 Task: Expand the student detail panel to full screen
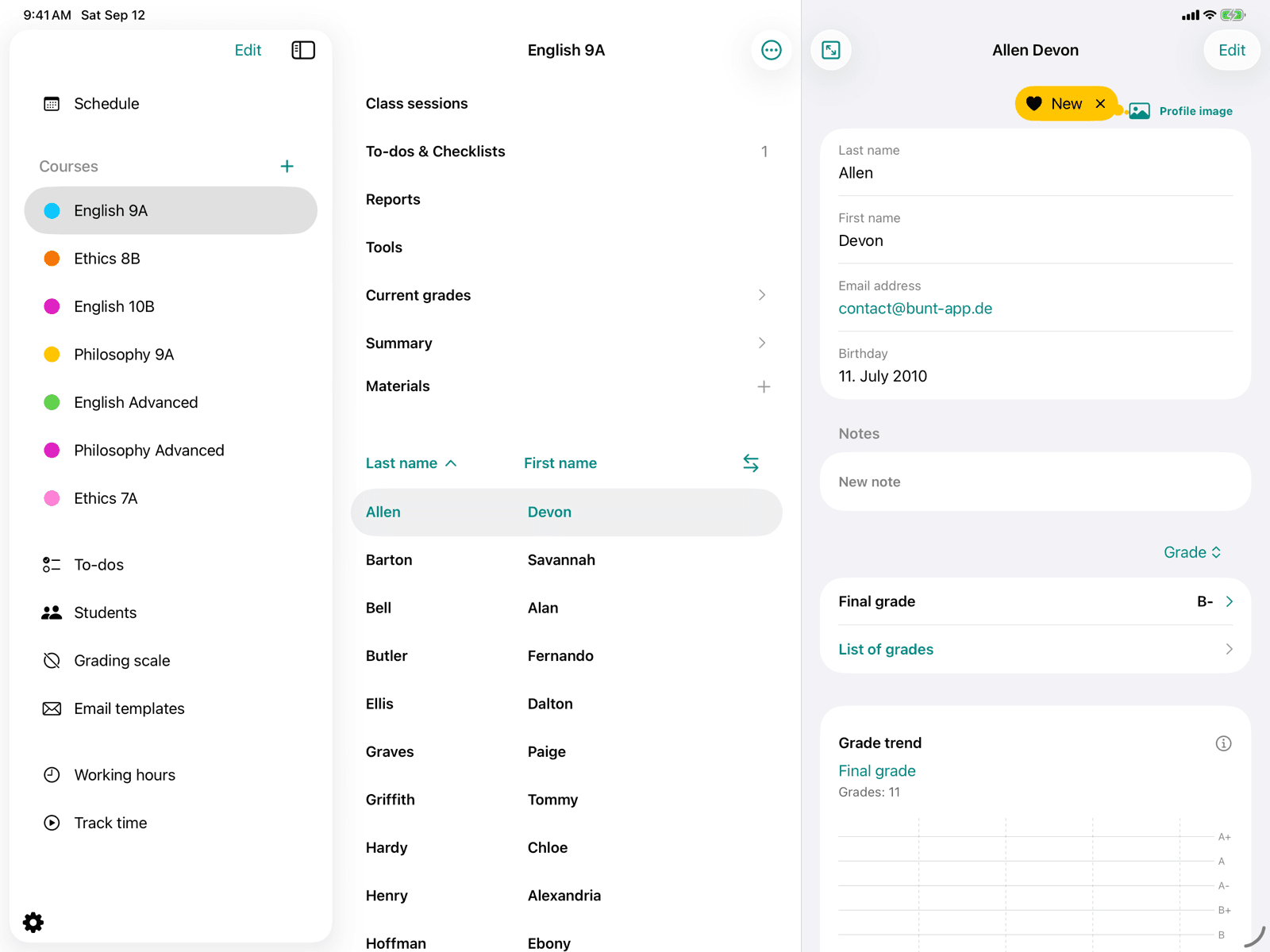(x=831, y=50)
